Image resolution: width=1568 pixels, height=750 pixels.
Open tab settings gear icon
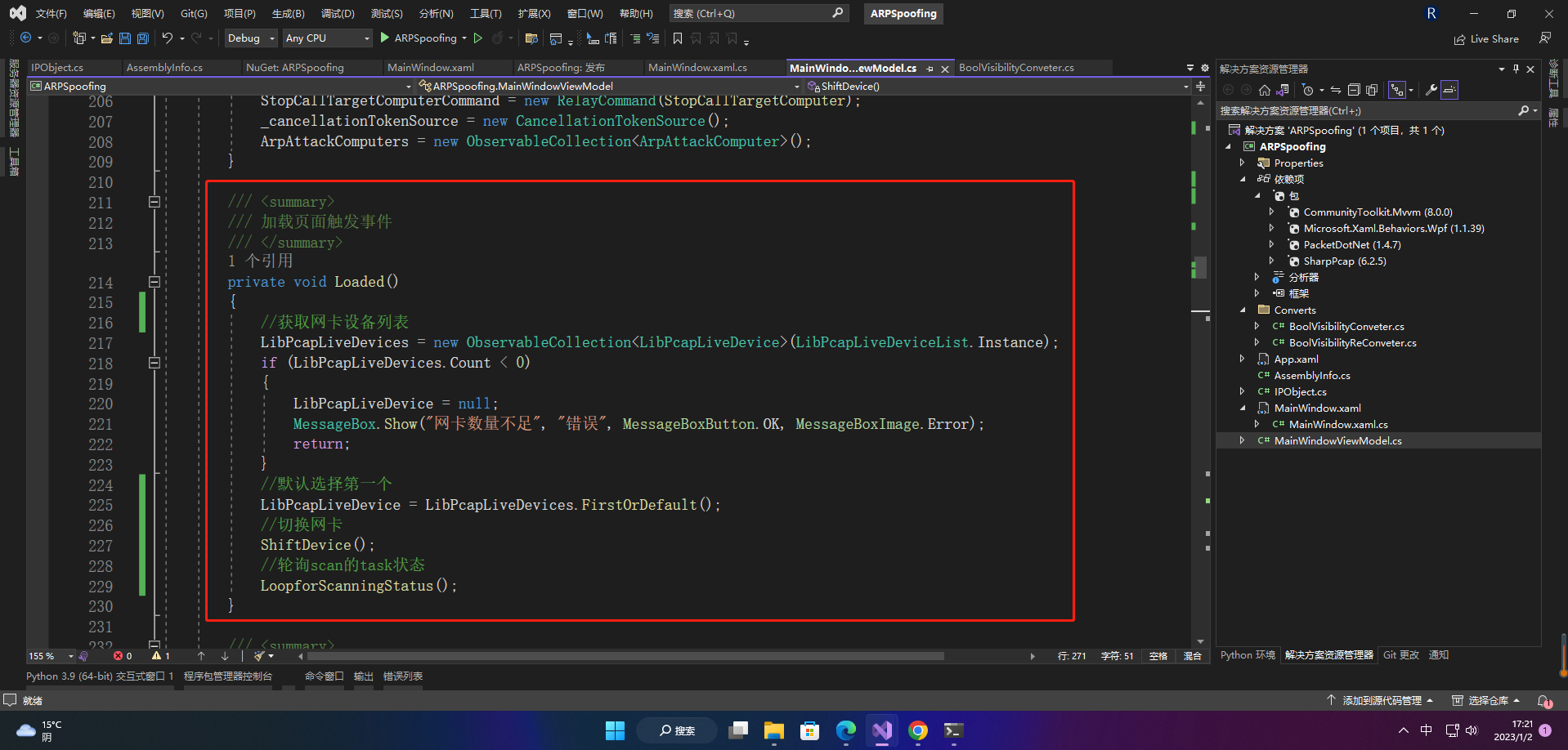(x=1204, y=68)
